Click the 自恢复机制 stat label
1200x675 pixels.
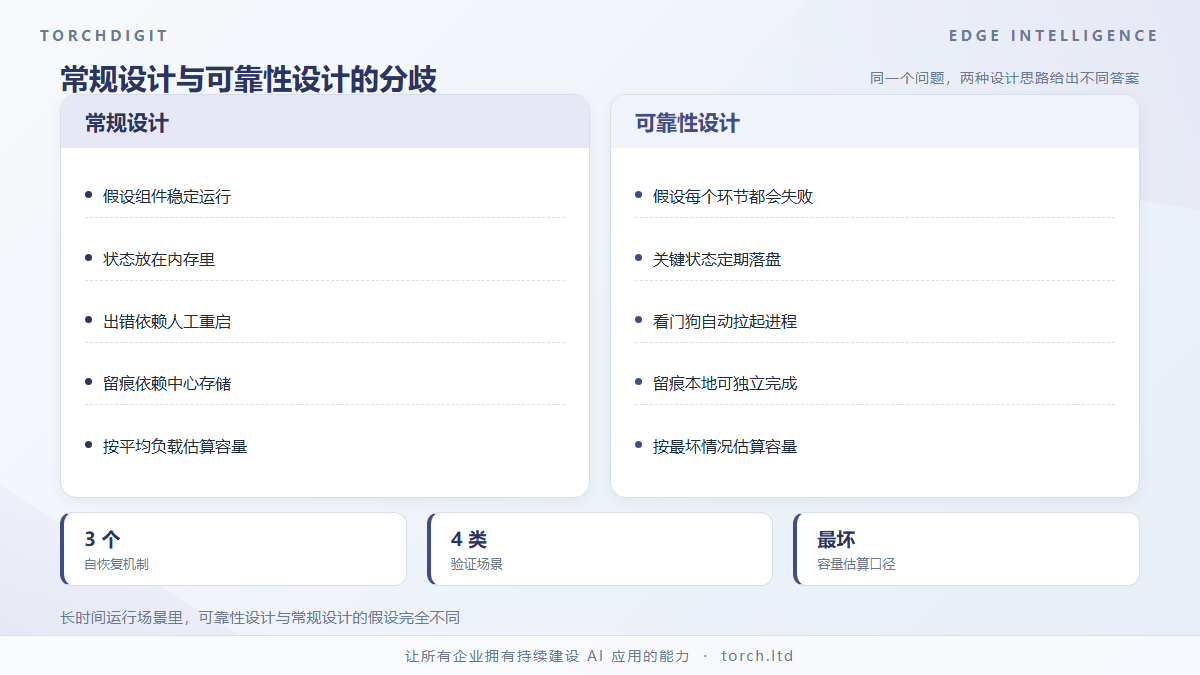[117, 564]
